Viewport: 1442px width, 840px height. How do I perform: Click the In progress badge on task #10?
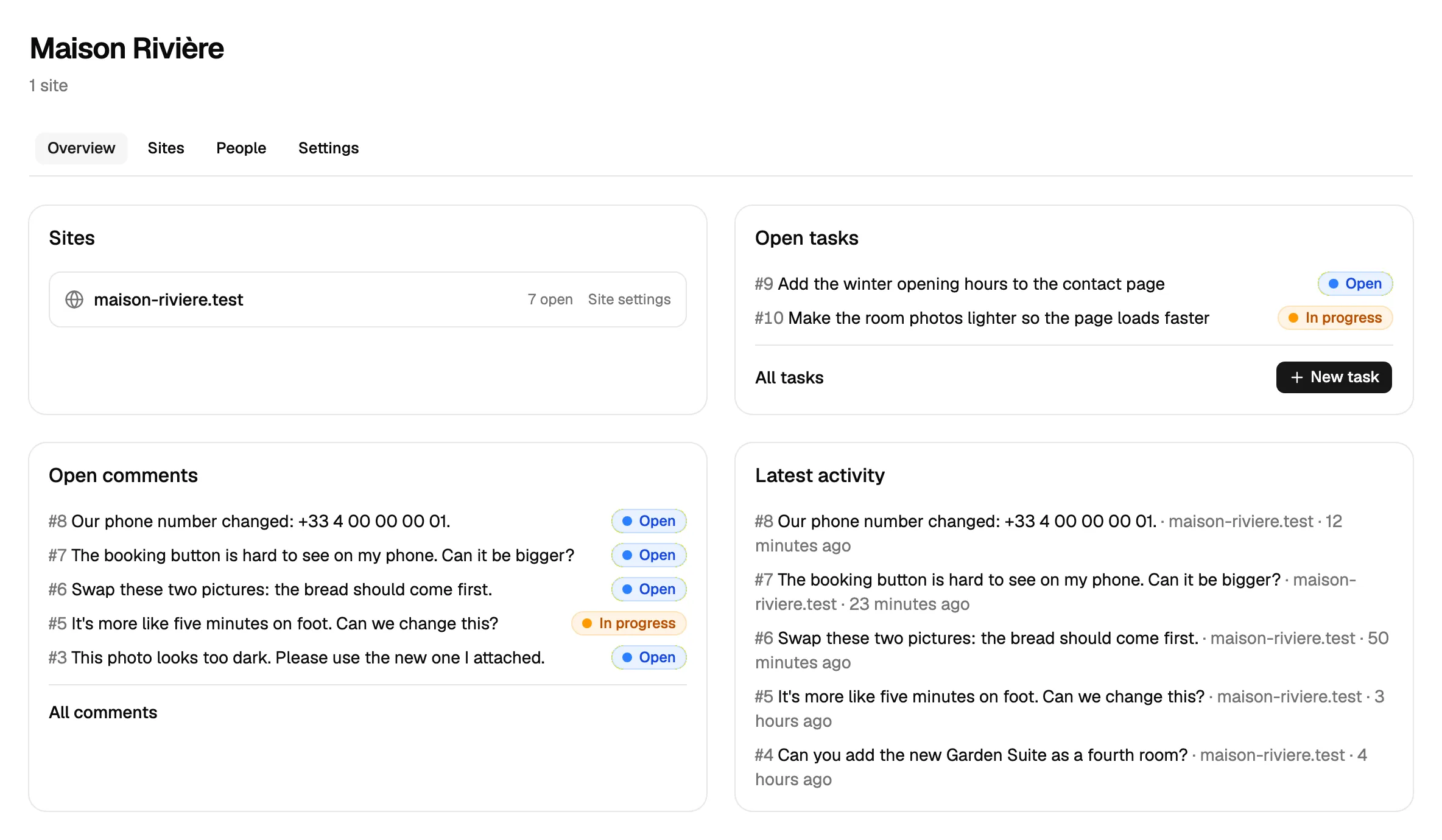pyautogui.click(x=1335, y=318)
